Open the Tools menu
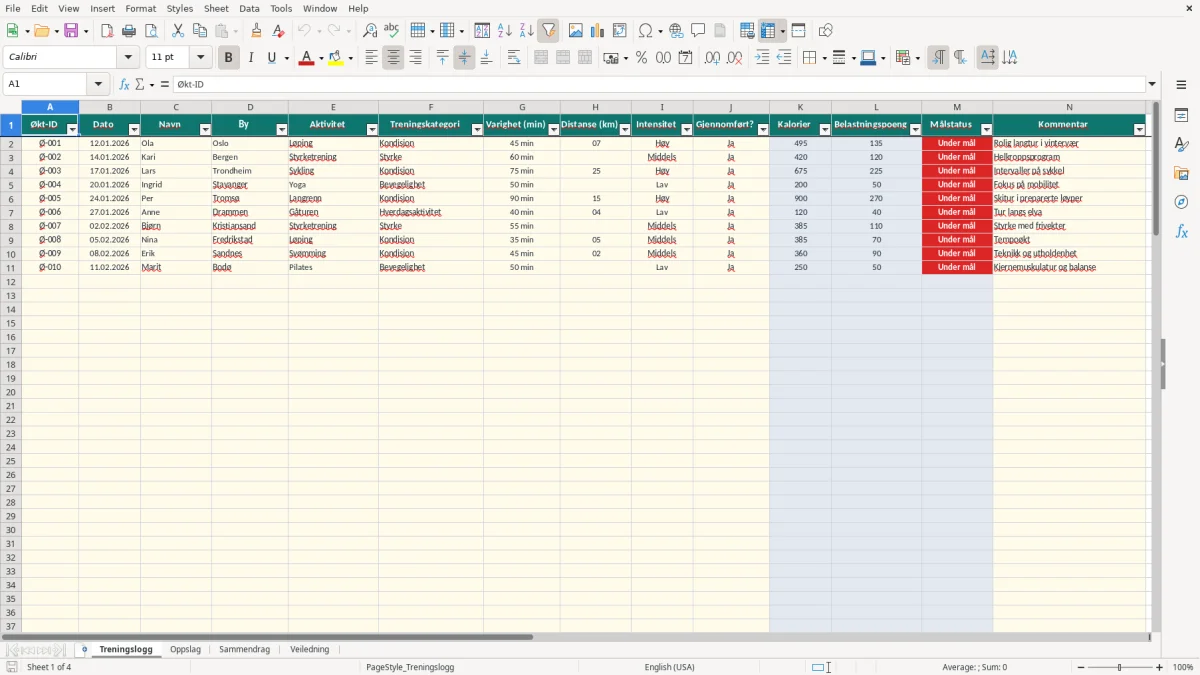Image resolution: width=1200 pixels, height=675 pixels. point(281,8)
